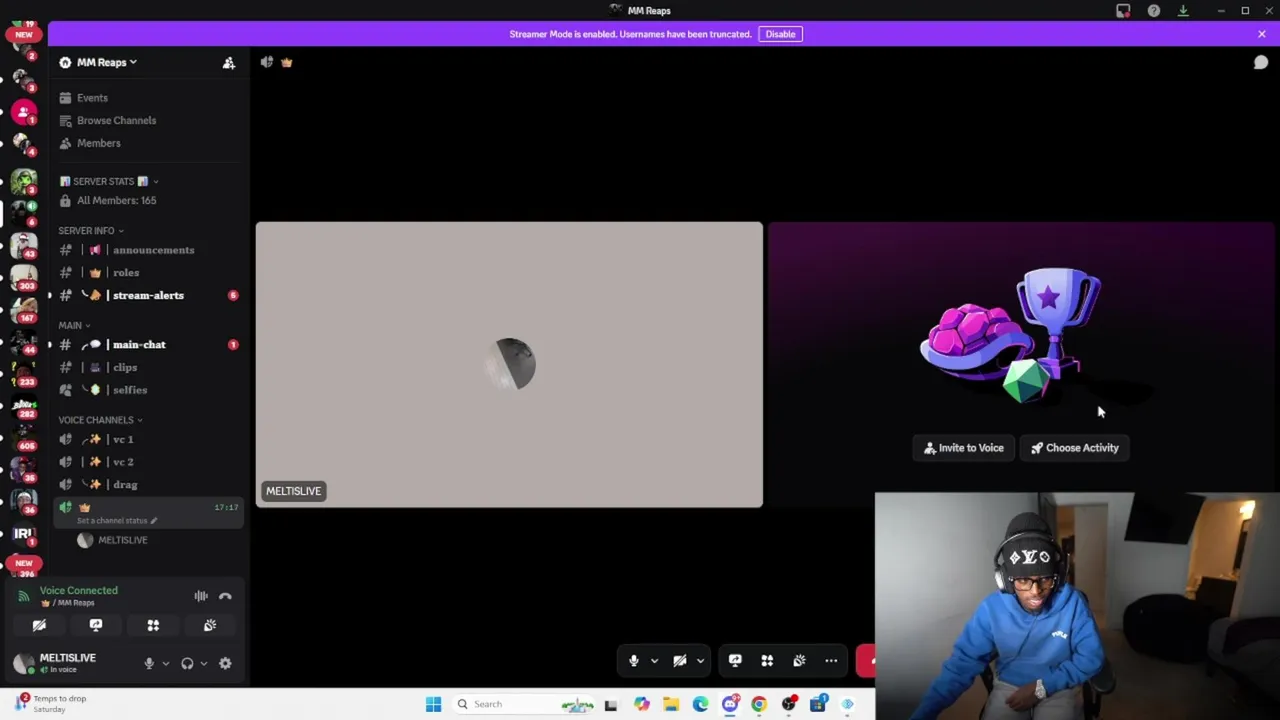1280x720 pixels.
Task: Open more options ellipsis in call bar
Action: coord(831,661)
